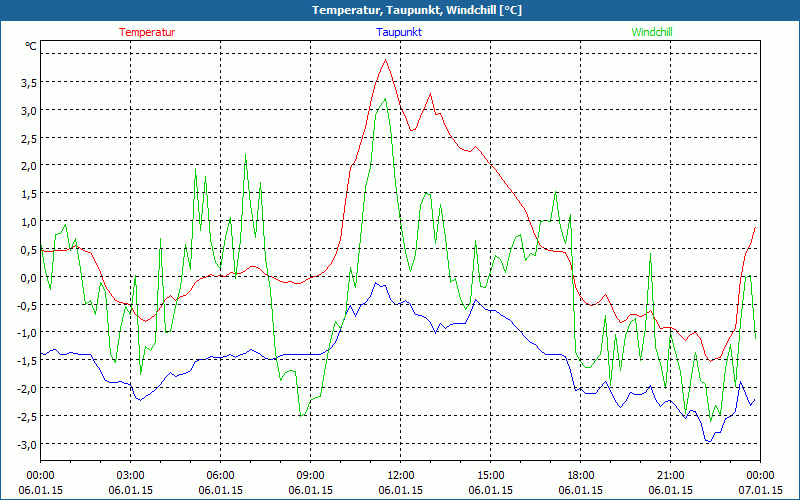Image resolution: width=800 pixels, height=500 pixels.
Task: Click the '07.01.15' date label
Action: (x=760, y=490)
